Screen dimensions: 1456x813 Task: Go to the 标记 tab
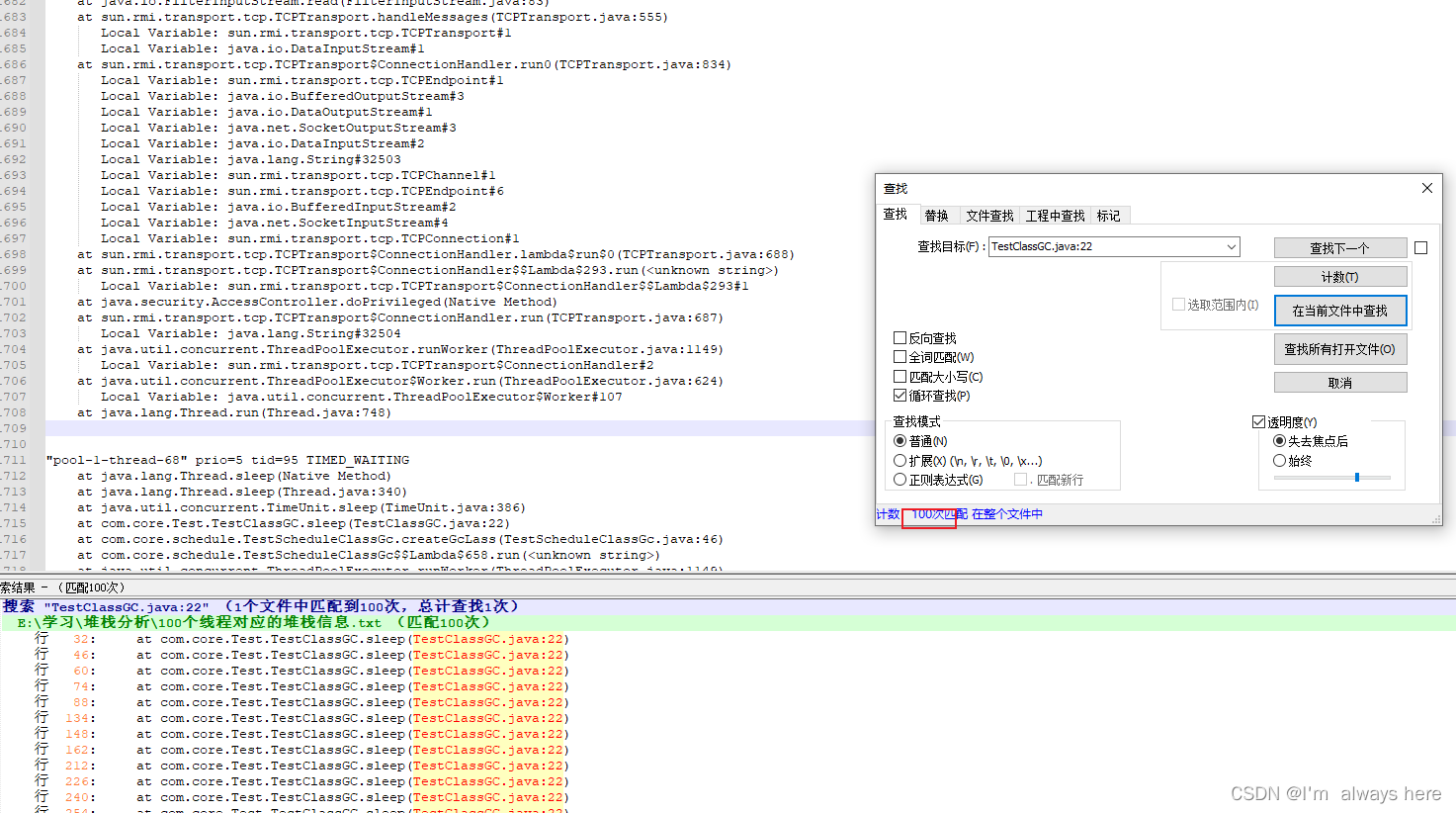tap(1108, 216)
